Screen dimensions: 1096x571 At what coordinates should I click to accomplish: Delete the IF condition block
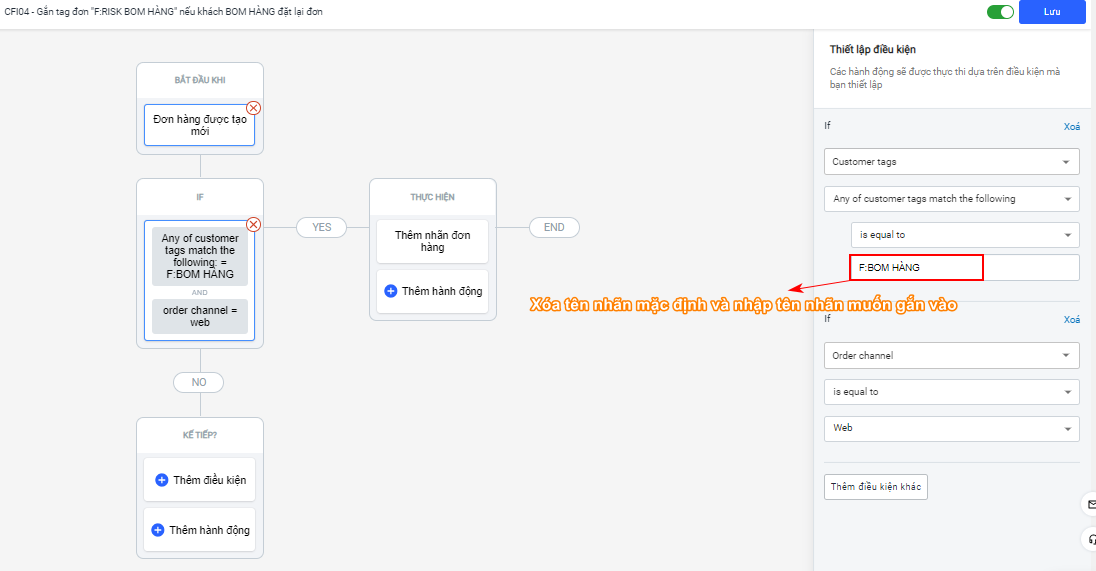pyautogui.click(x=254, y=225)
